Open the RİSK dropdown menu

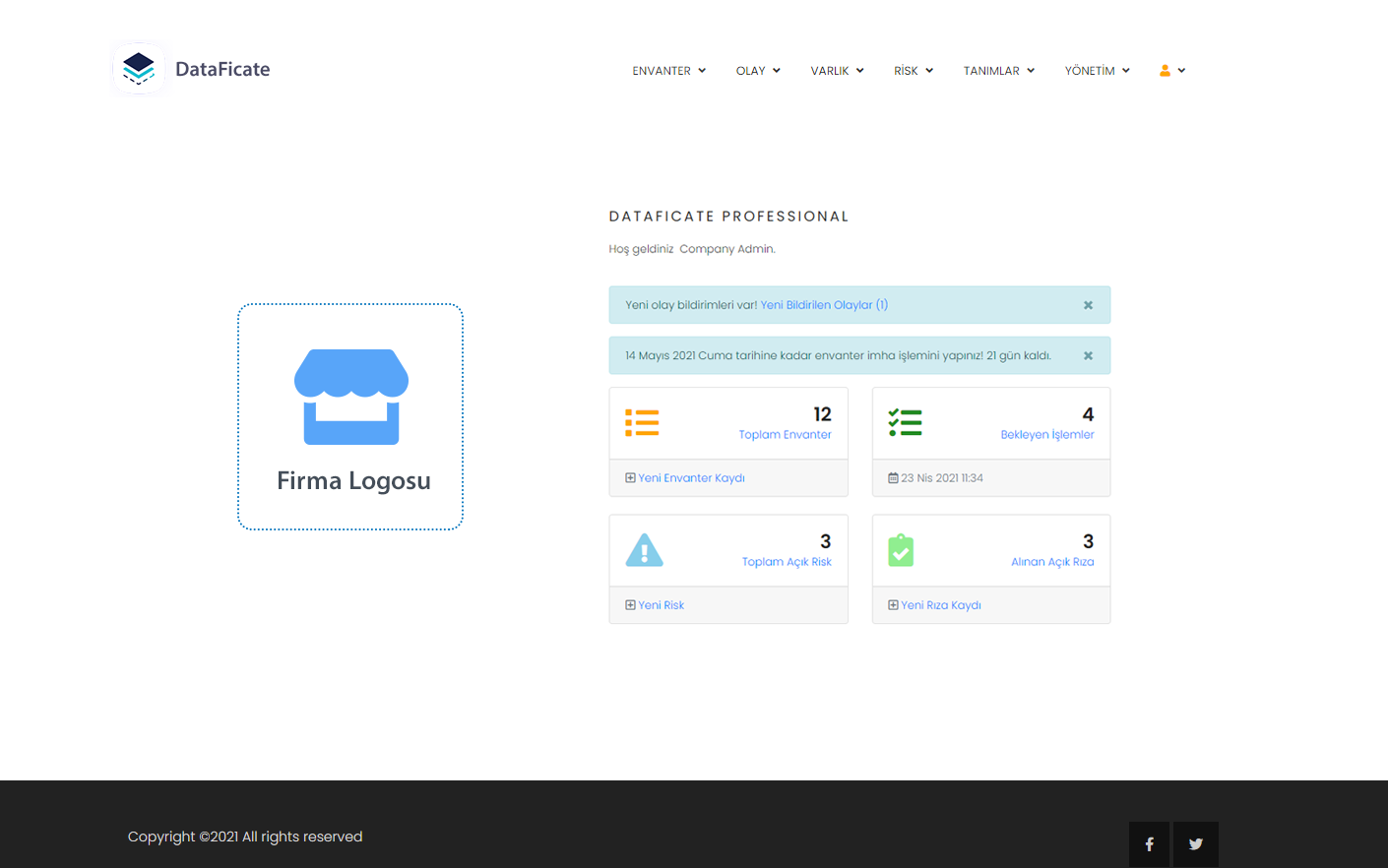click(914, 71)
